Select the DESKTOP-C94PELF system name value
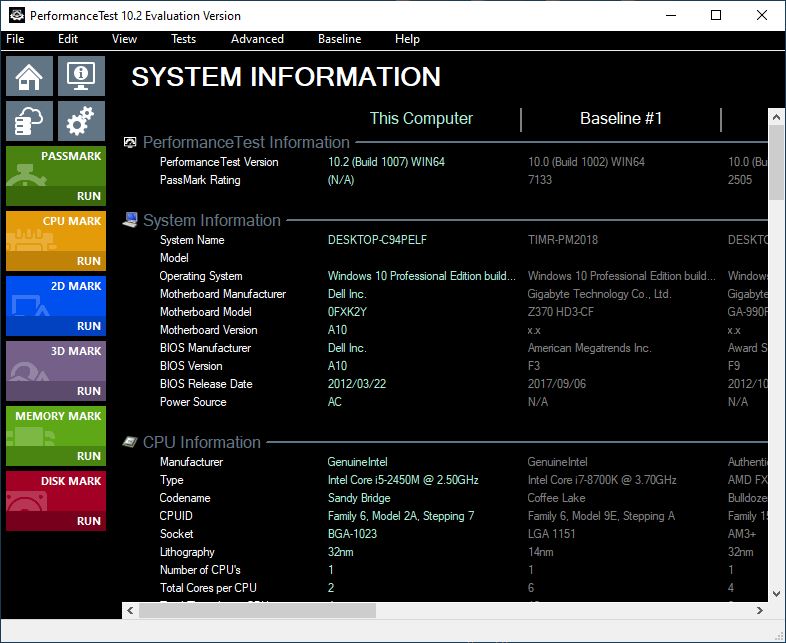 click(x=377, y=240)
